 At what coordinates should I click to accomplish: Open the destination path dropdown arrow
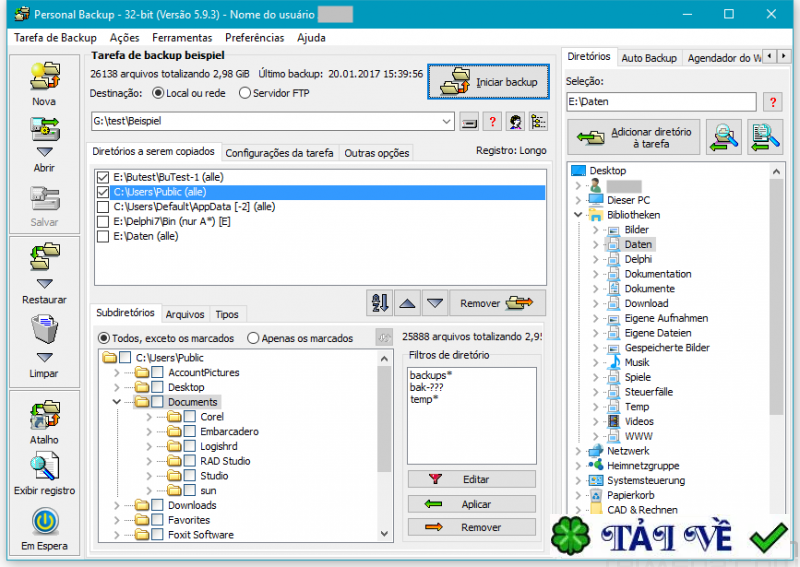(446, 121)
